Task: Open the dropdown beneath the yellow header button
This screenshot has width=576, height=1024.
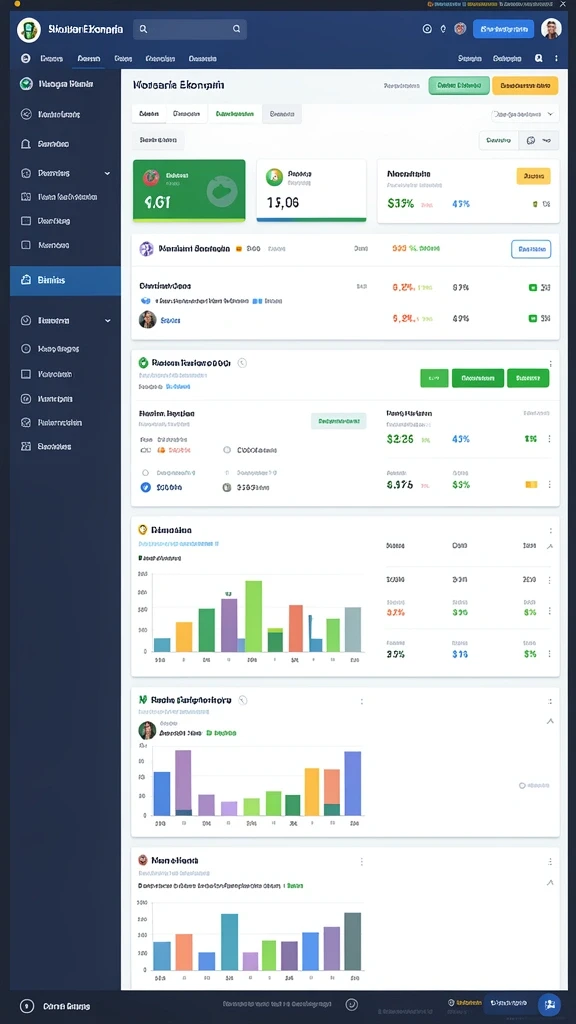Action: coord(524,114)
